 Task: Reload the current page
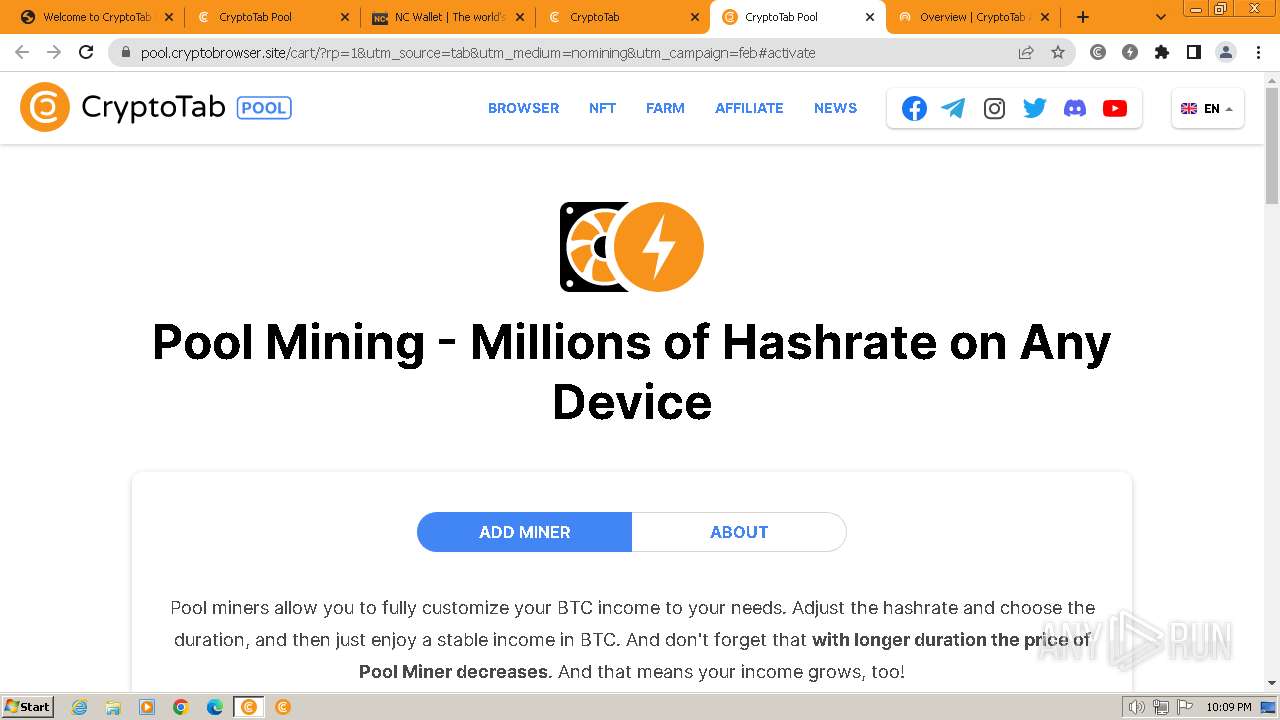click(x=86, y=52)
